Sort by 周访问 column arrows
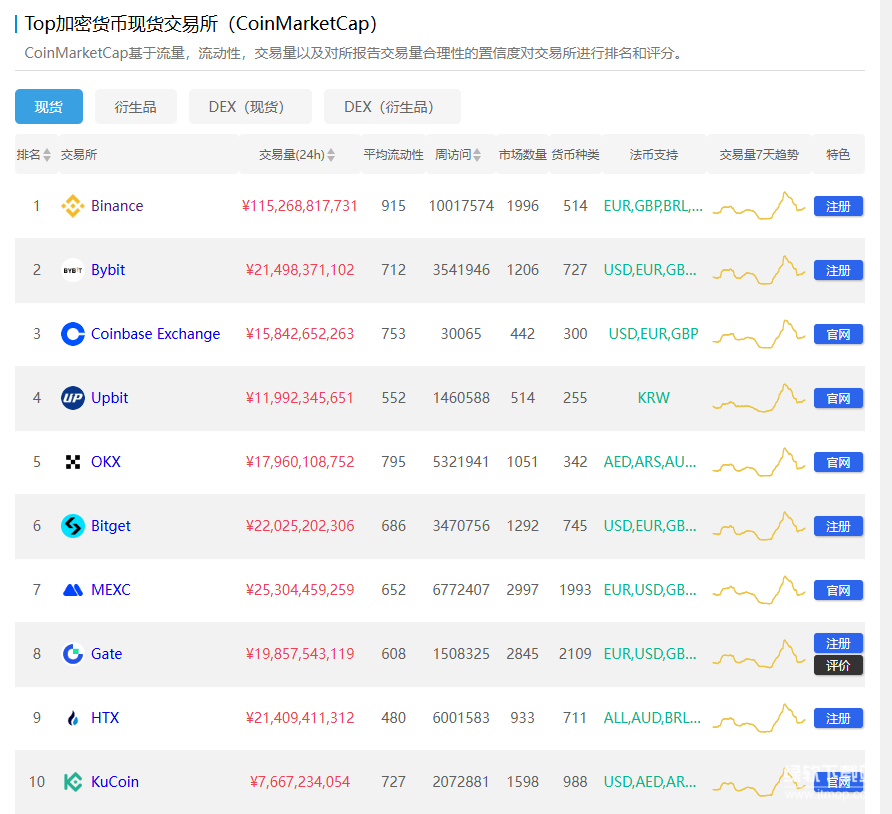The image size is (892, 814). (x=477, y=155)
